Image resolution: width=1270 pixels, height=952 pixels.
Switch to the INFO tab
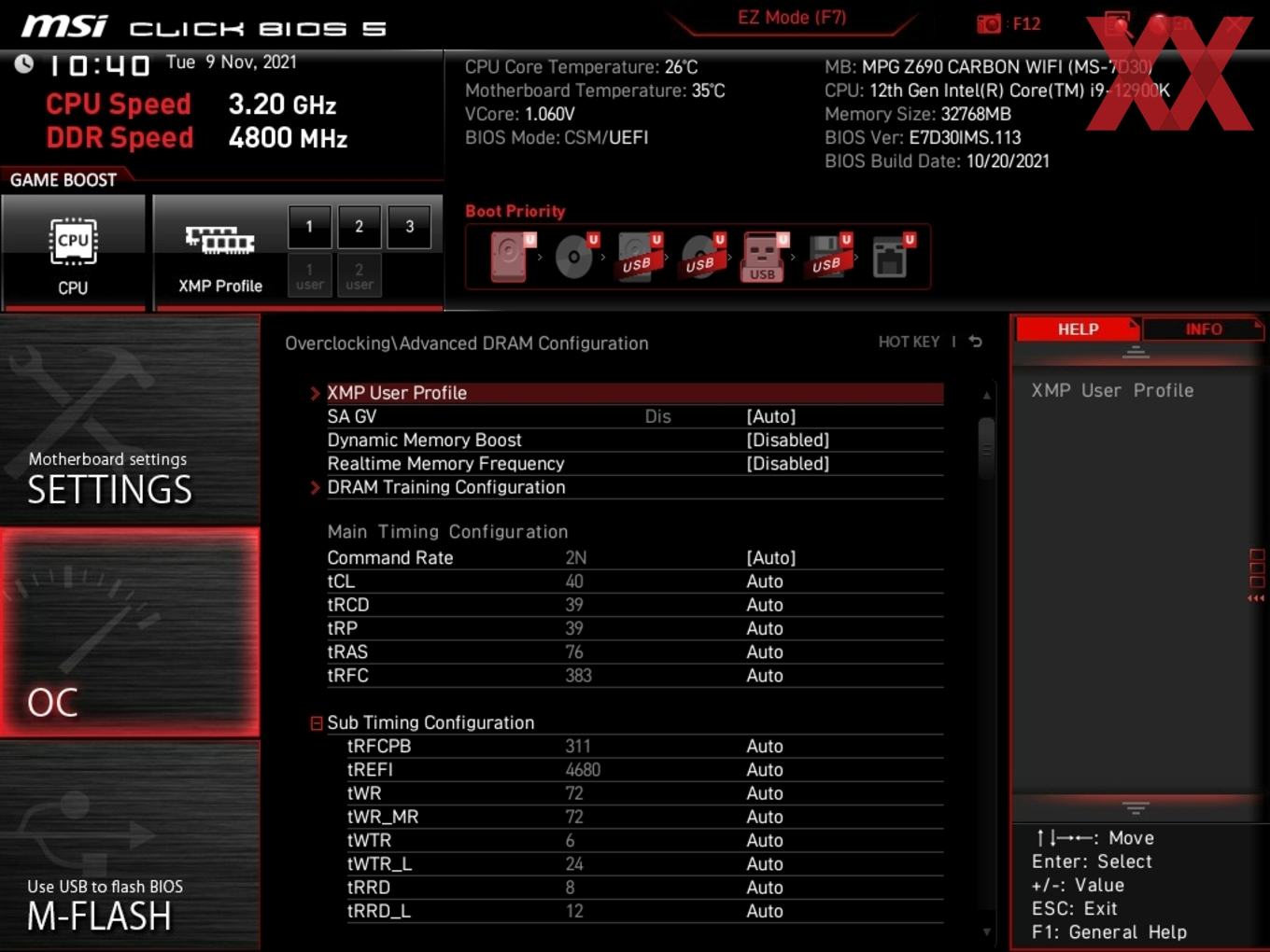pyautogui.click(x=1203, y=329)
